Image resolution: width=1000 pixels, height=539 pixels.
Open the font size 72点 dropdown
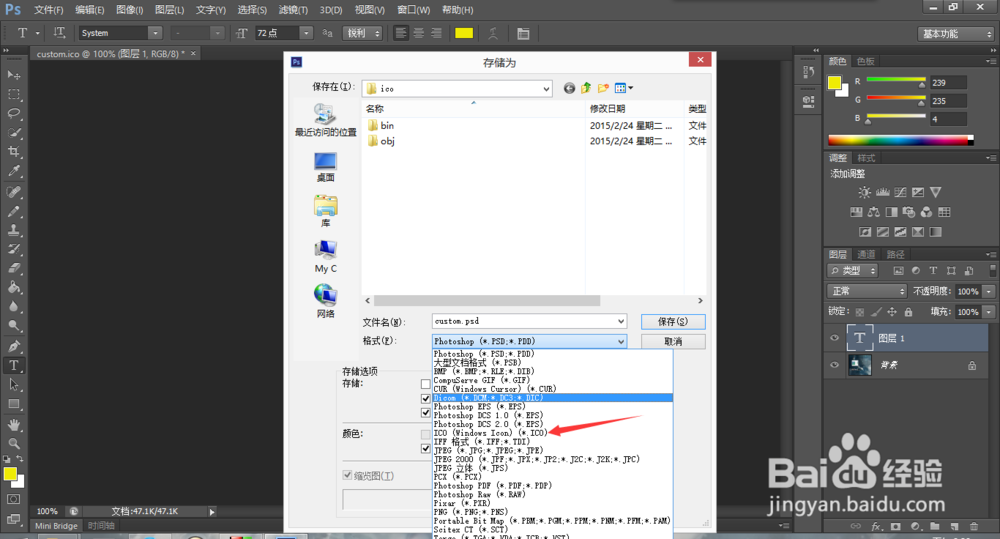click(306, 33)
